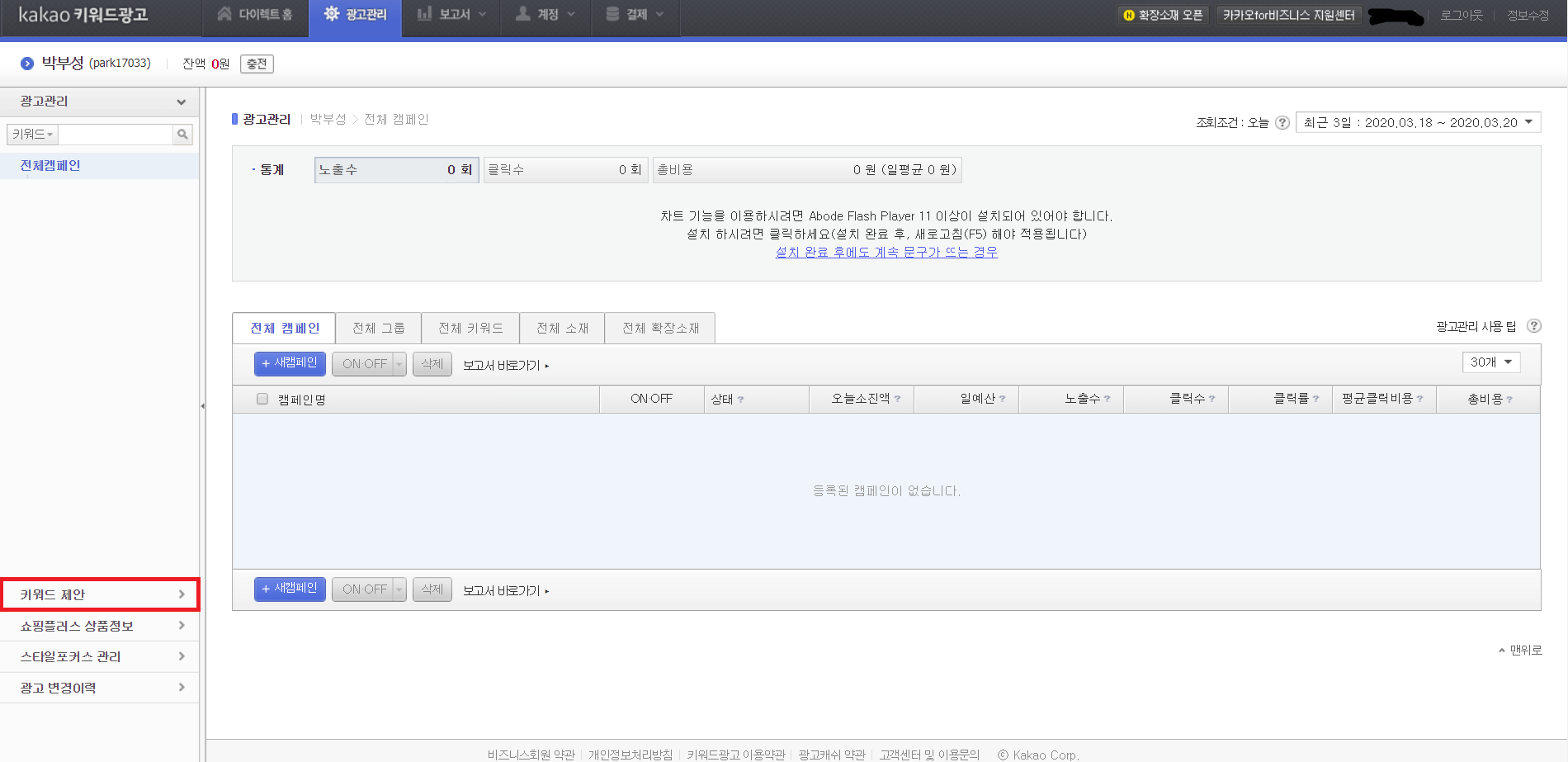Open 키워드광고 이용약관 footer link

[736, 755]
